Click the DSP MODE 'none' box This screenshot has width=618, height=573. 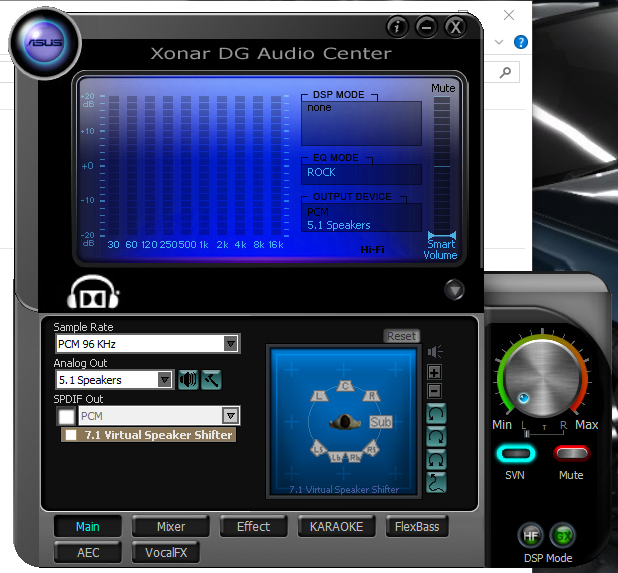tap(361, 123)
